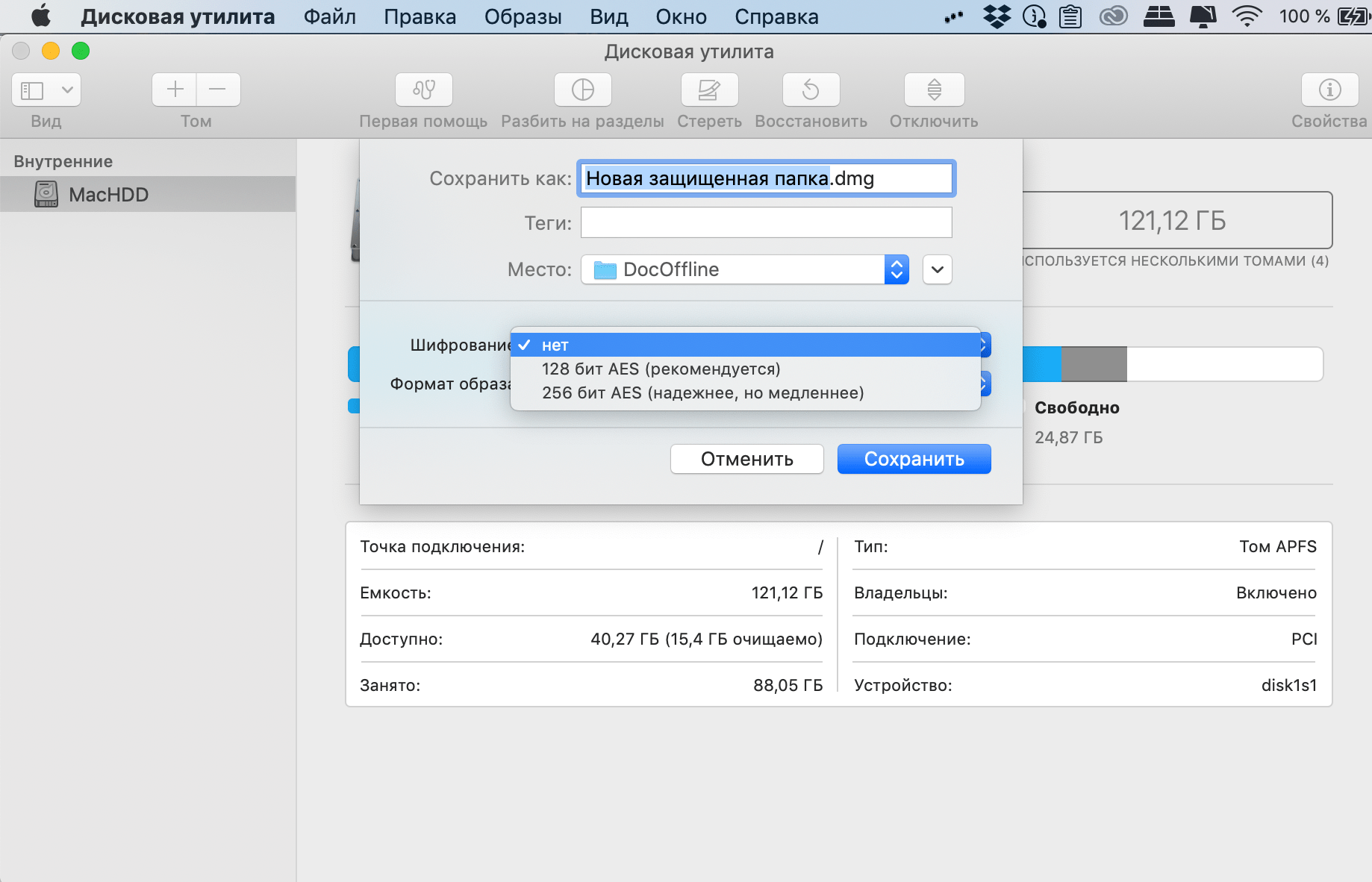Screen dimensions: 1372x882
Task: Open the Dropbox menu bar icon
Action: [997, 16]
